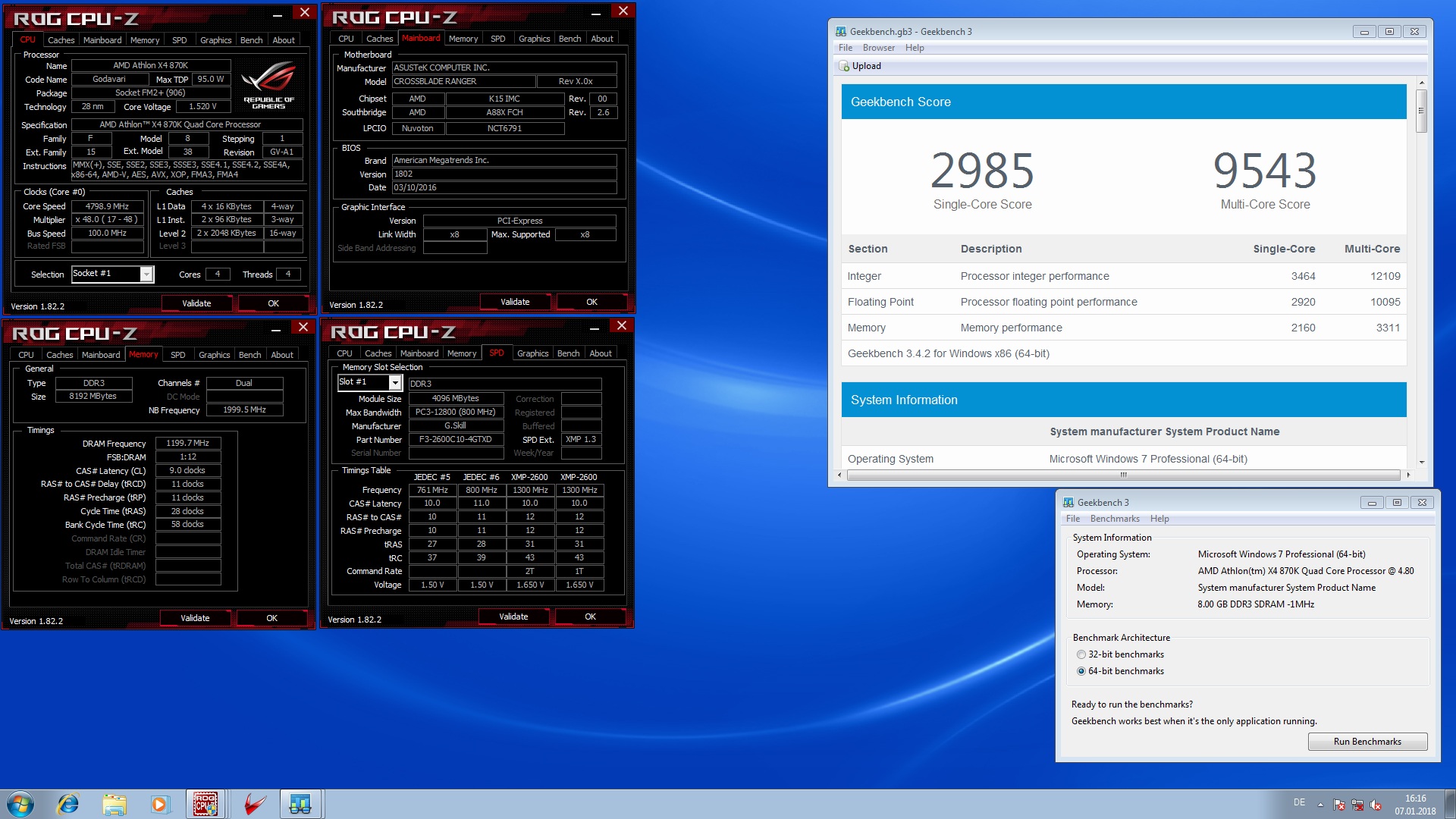Open About tab in Memory window
The width and height of the screenshot is (1456, 819).
coord(282,355)
